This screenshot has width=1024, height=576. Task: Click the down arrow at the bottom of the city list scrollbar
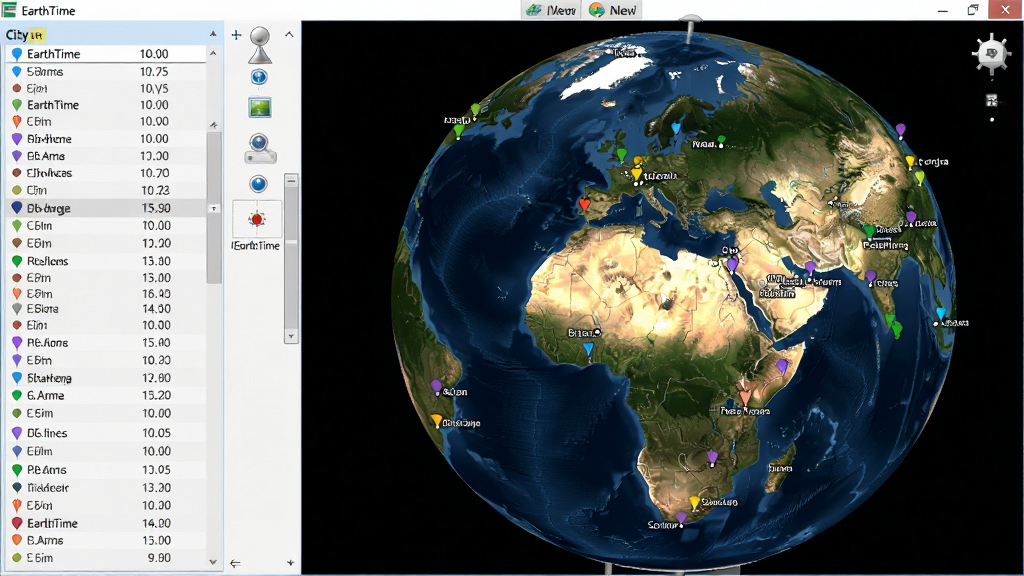[213, 562]
